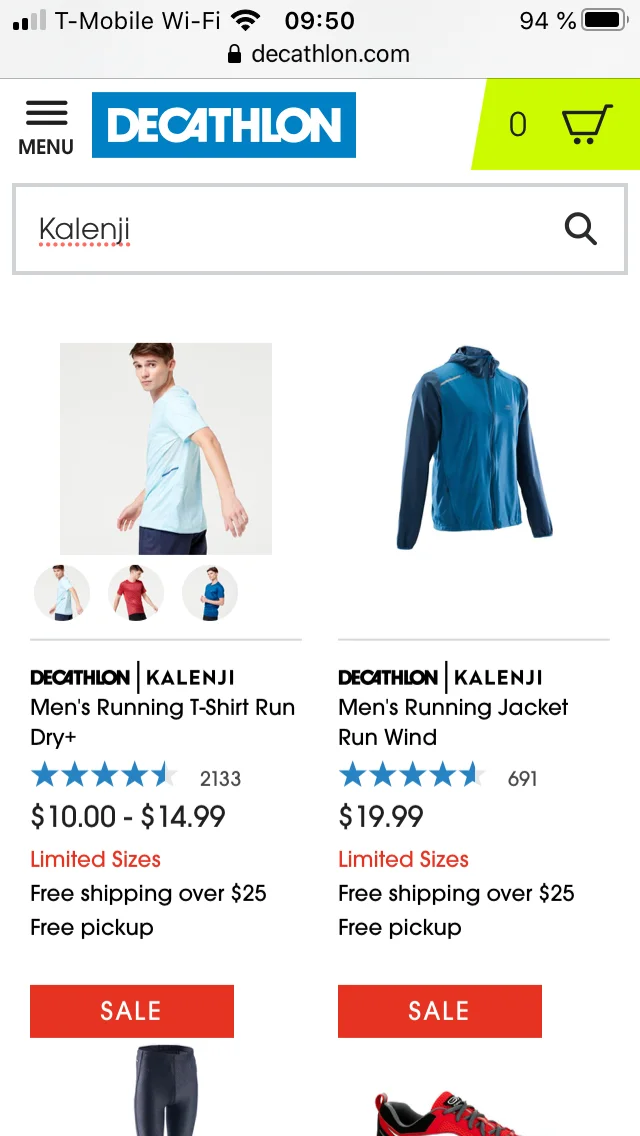Open Men's Running T-Shirt Run Dry+ link
The width and height of the screenshot is (640, 1136).
pyautogui.click(x=163, y=722)
